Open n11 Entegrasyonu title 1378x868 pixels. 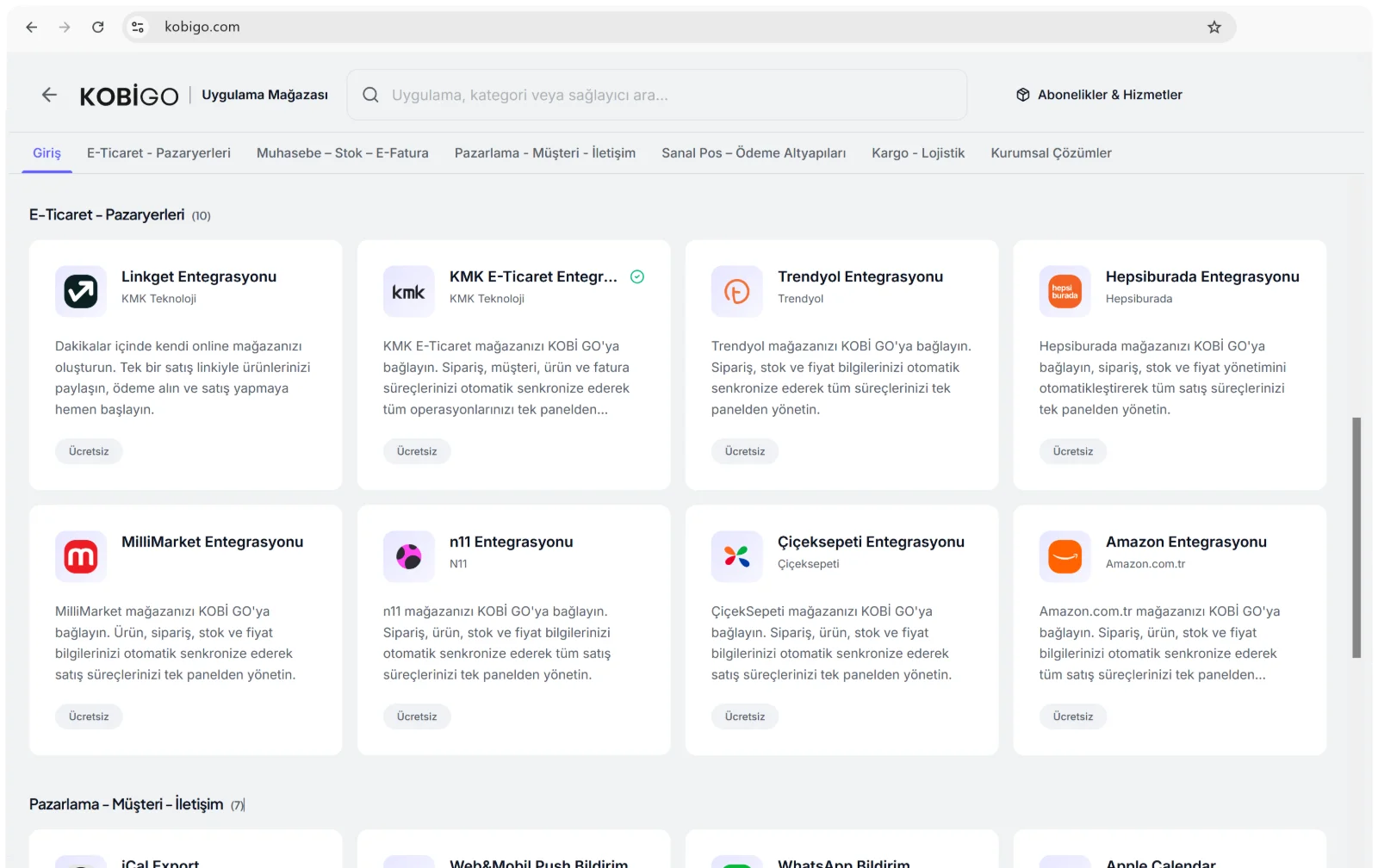pyautogui.click(x=512, y=542)
